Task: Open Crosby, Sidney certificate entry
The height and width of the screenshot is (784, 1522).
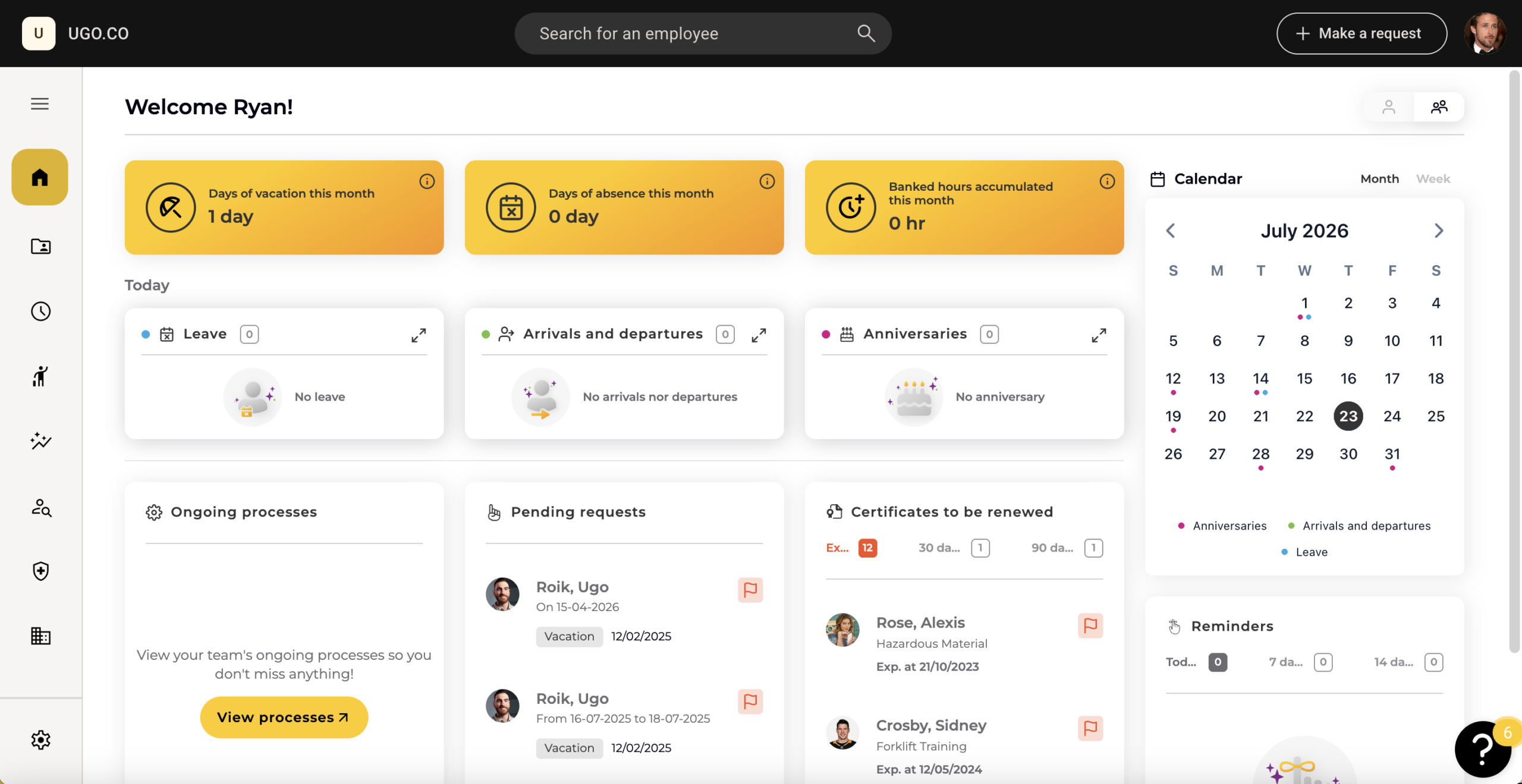Action: [964, 747]
